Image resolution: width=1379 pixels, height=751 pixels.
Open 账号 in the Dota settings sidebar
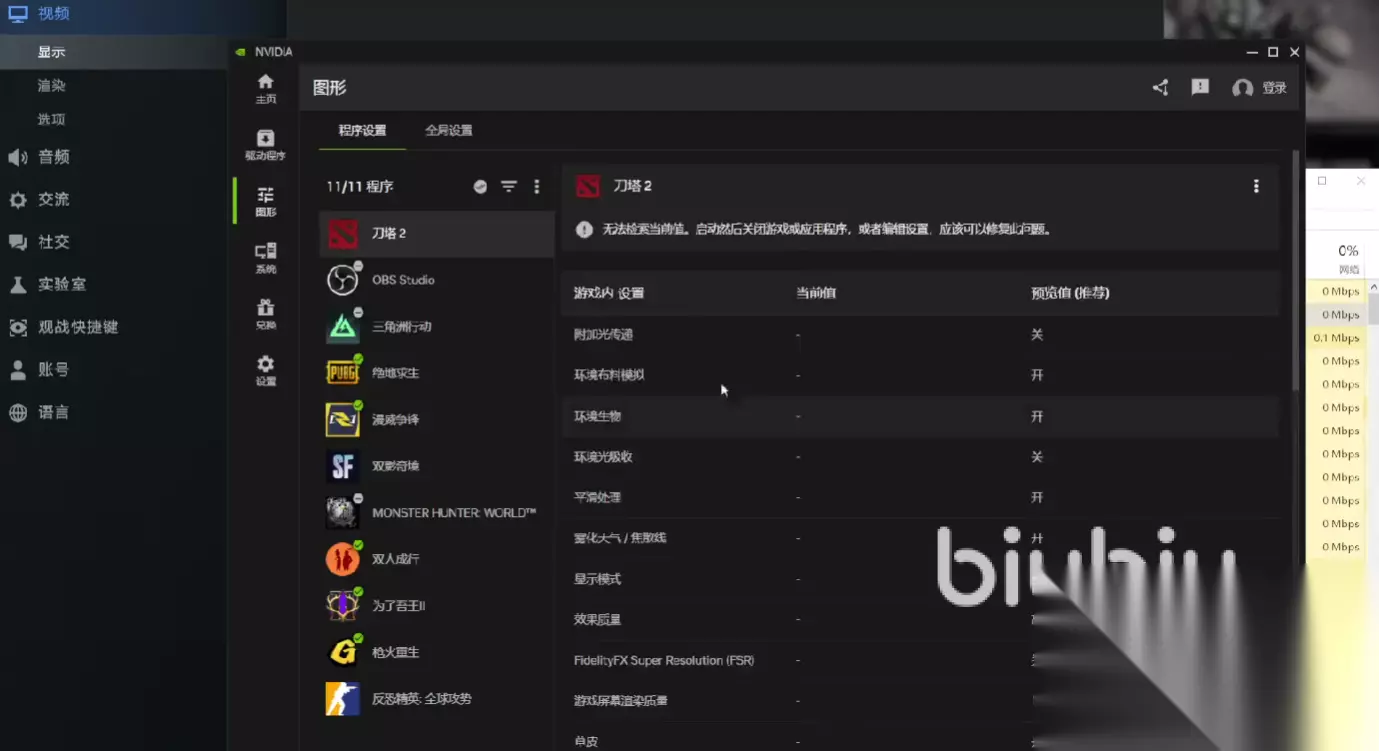tap(54, 370)
